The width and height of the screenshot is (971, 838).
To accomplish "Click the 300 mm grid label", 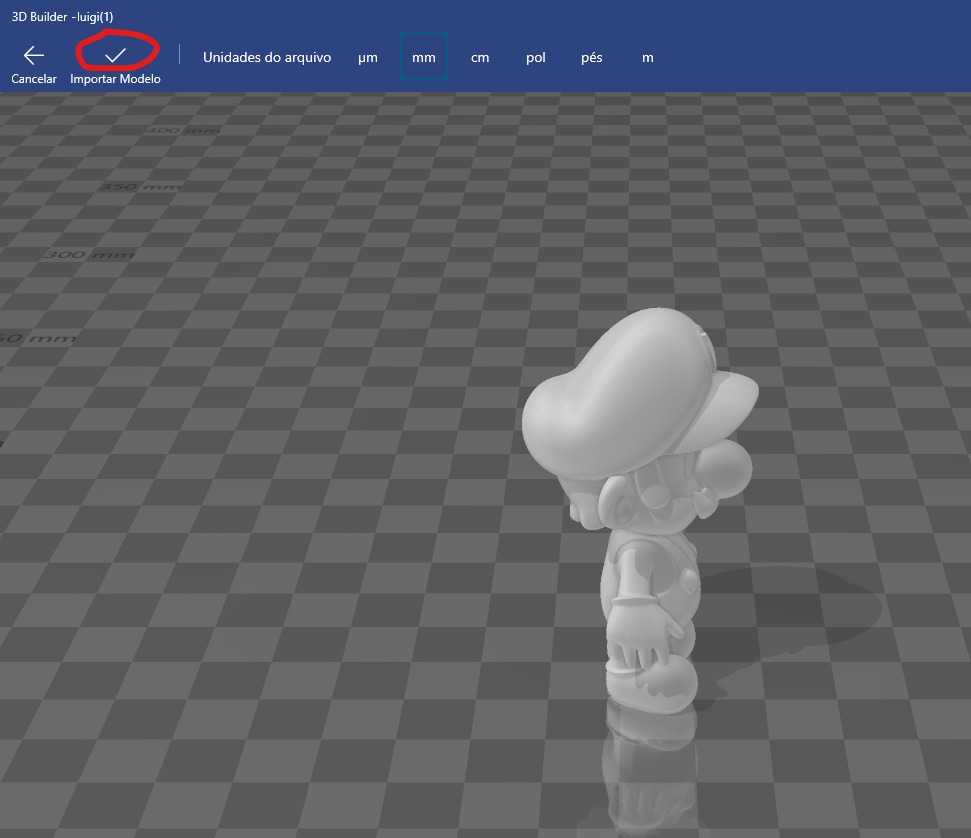I will point(89,255).
